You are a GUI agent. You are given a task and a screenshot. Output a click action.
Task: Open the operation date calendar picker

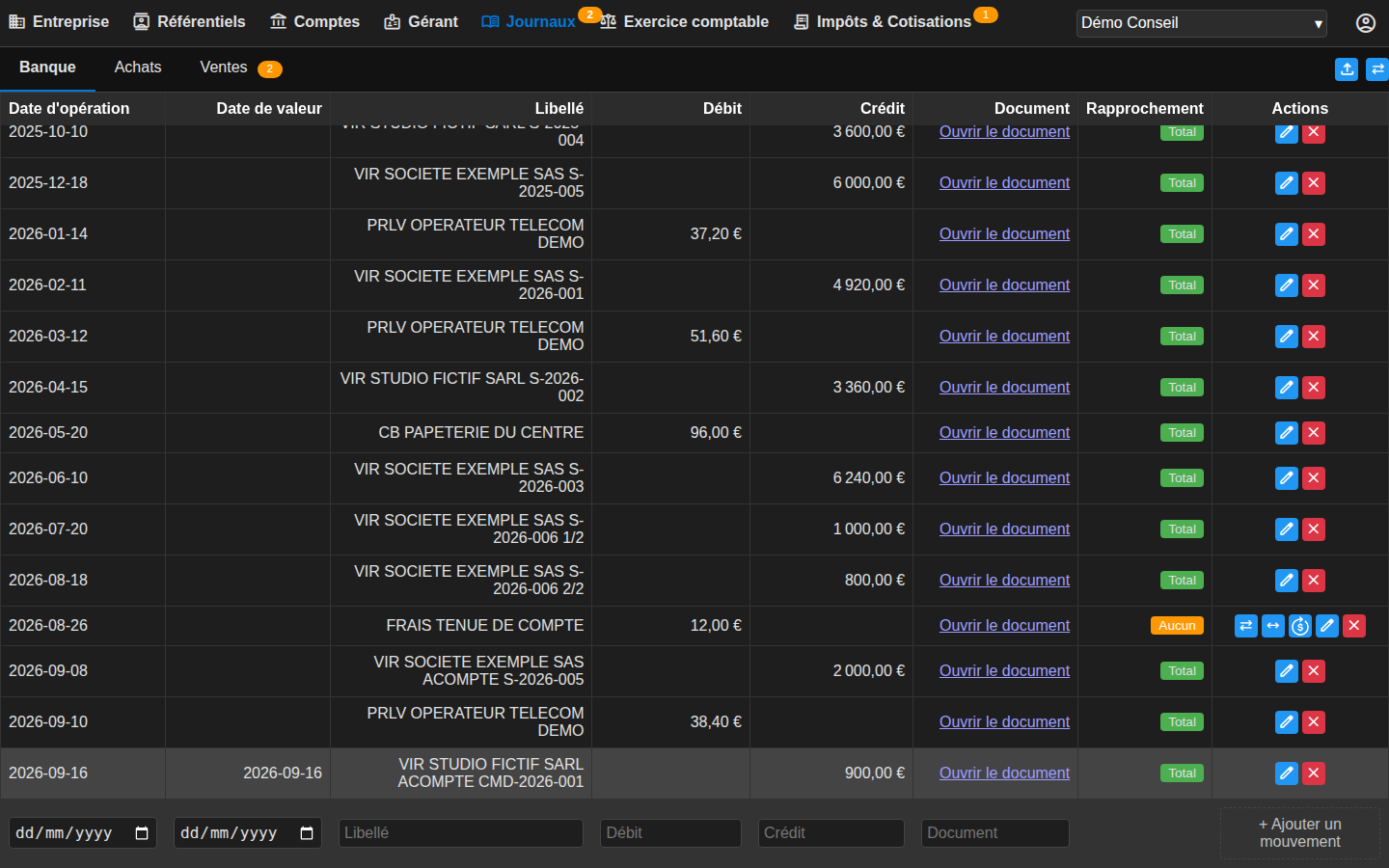click(x=142, y=833)
